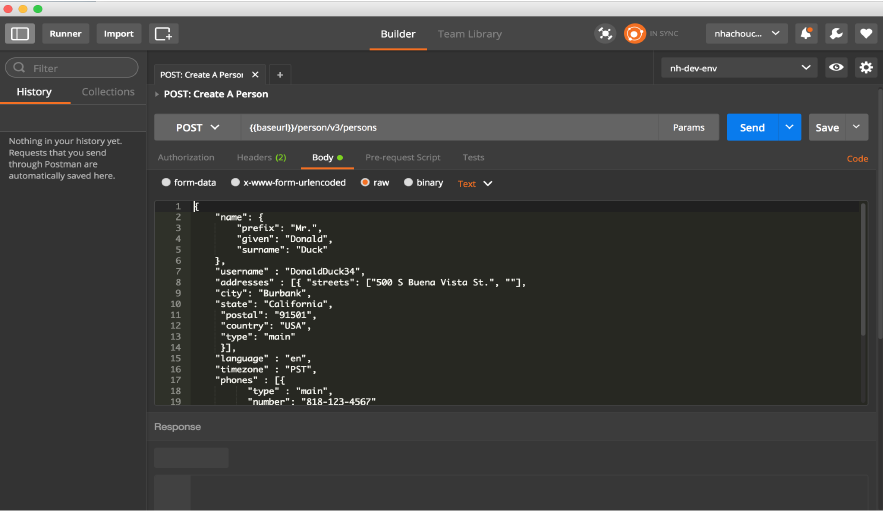
Task: Switch to the Headers tab
Action: click(x=261, y=157)
